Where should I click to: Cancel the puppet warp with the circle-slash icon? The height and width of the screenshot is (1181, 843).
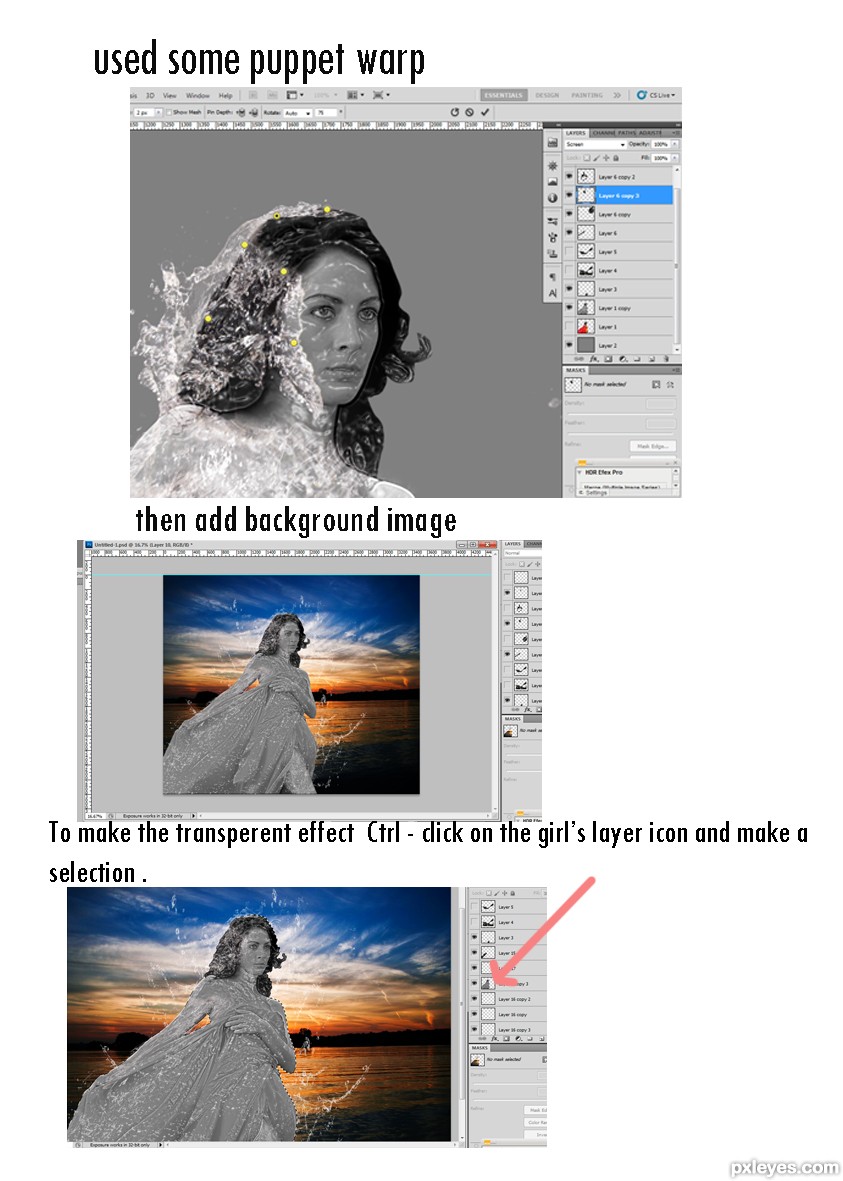coord(469,112)
